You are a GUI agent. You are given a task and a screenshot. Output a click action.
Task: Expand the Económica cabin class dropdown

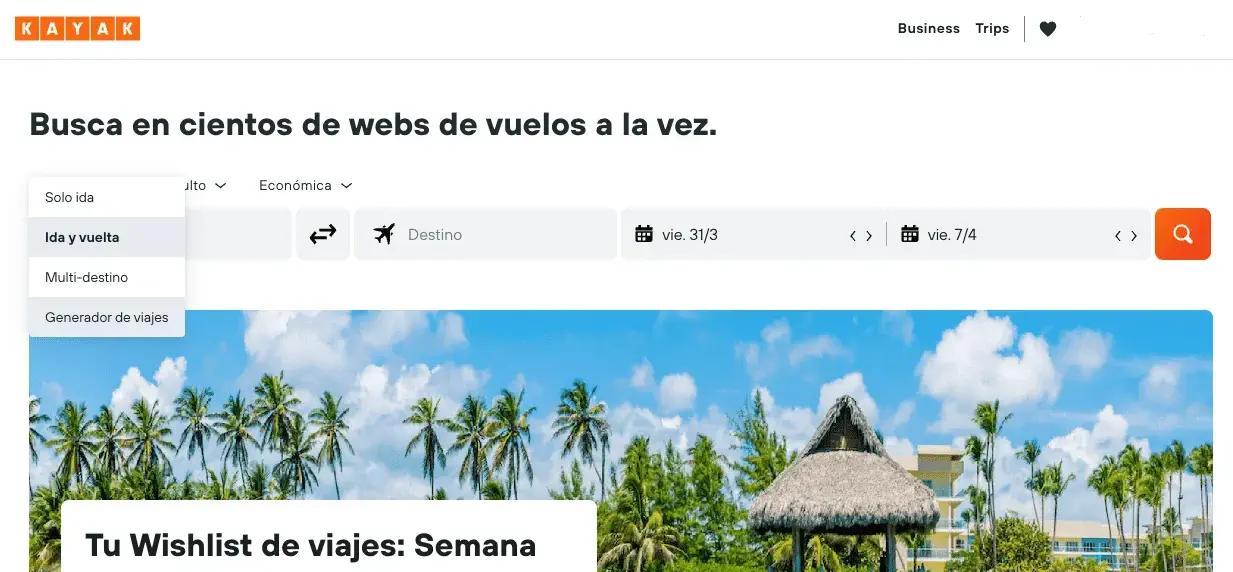[x=305, y=185]
